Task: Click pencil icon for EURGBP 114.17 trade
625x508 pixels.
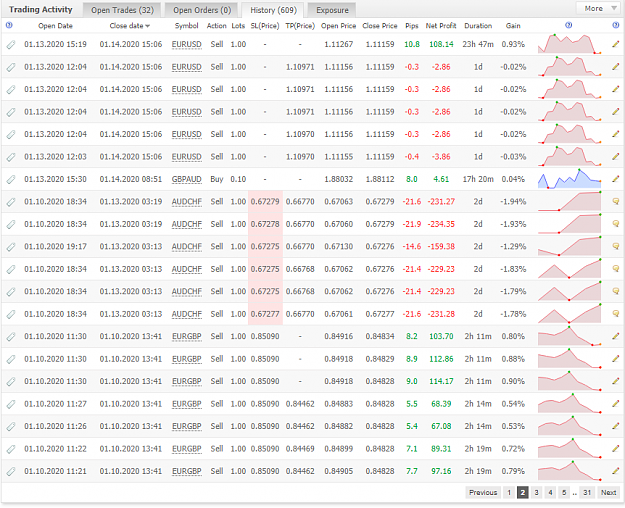Action: (x=616, y=381)
